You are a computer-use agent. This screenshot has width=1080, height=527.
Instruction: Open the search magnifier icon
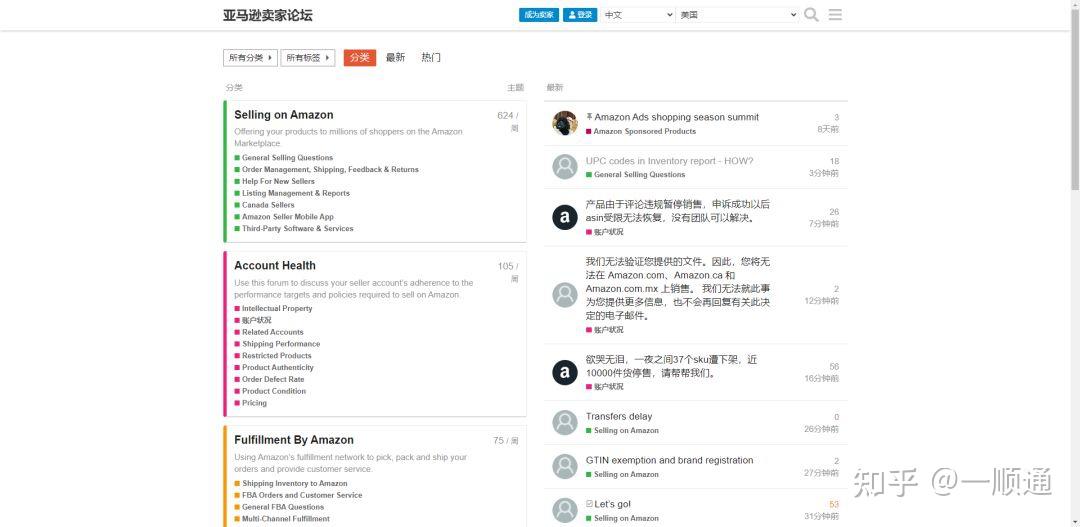[811, 14]
